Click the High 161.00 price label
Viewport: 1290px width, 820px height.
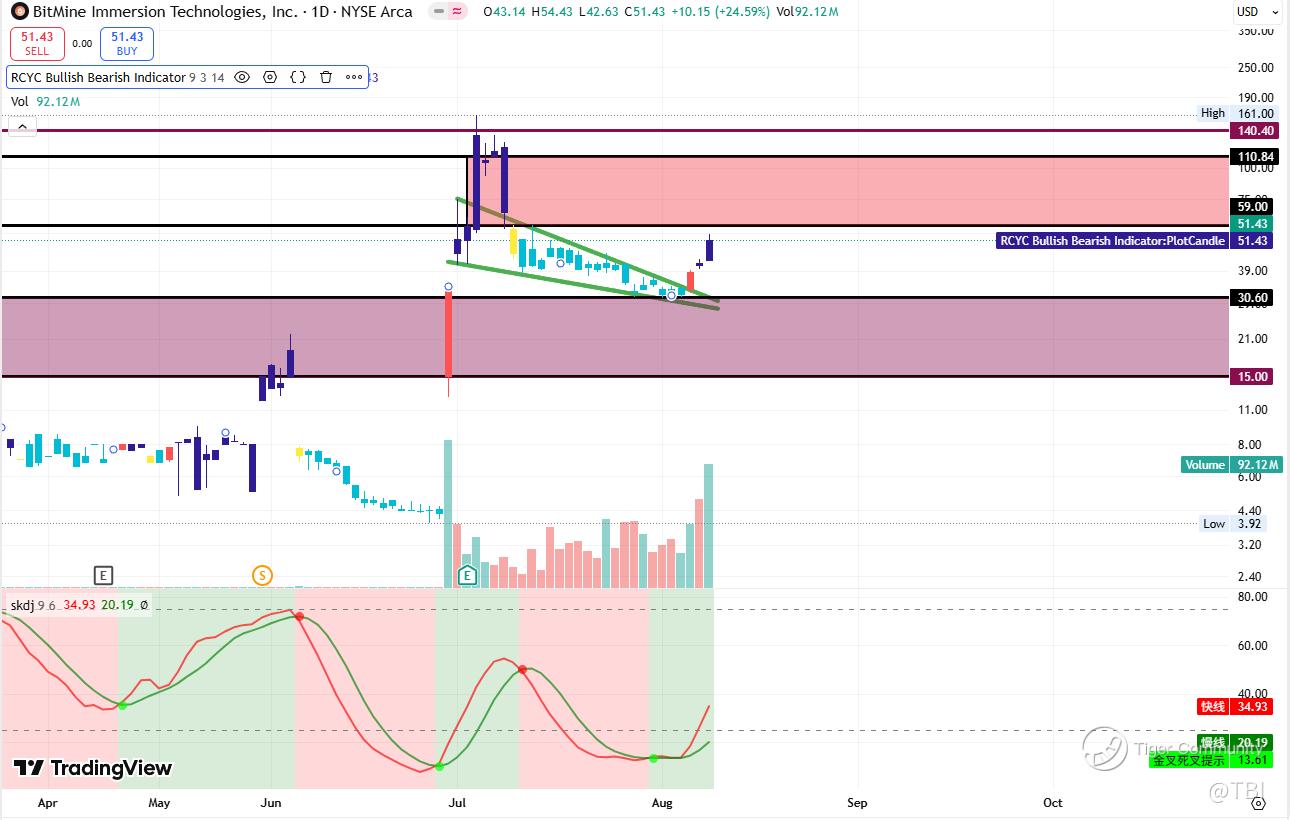pyautogui.click(x=1237, y=113)
